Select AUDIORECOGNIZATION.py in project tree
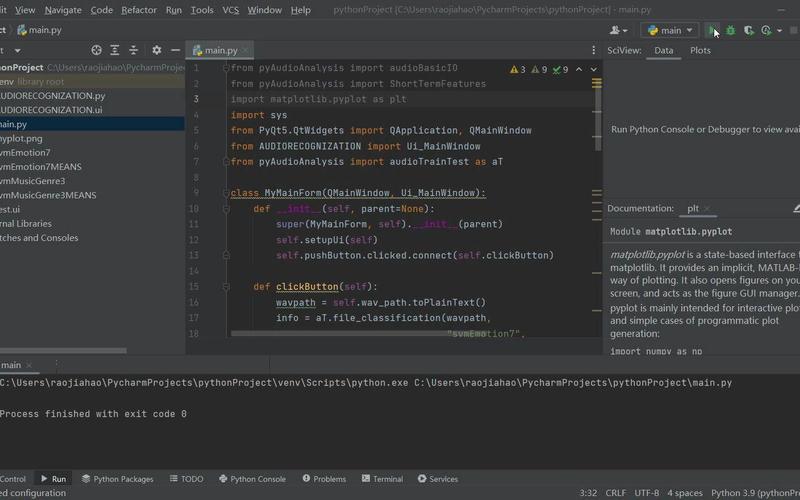Viewport: 800px width, 500px height. 53,96
